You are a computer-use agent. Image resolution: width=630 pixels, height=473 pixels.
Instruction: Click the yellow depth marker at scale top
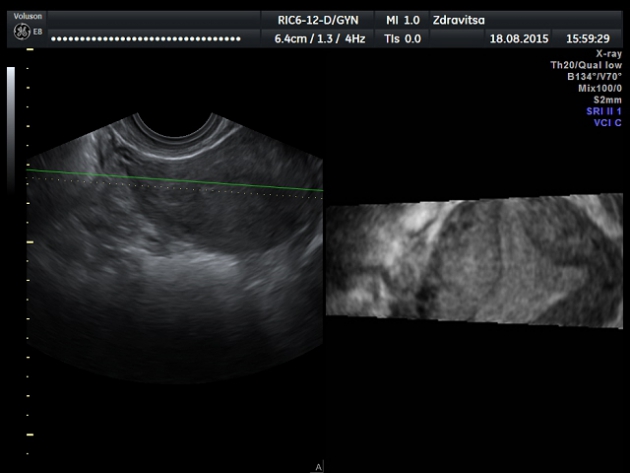pyautogui.click(x=29, y=68)
